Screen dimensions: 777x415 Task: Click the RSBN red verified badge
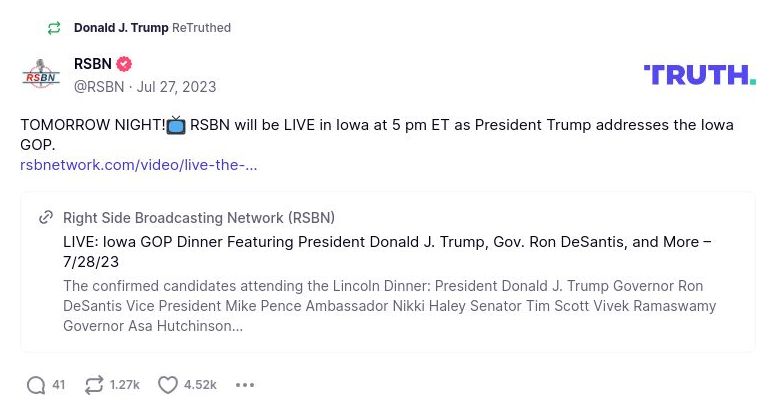pyautogui.click(x=125, y=65)
